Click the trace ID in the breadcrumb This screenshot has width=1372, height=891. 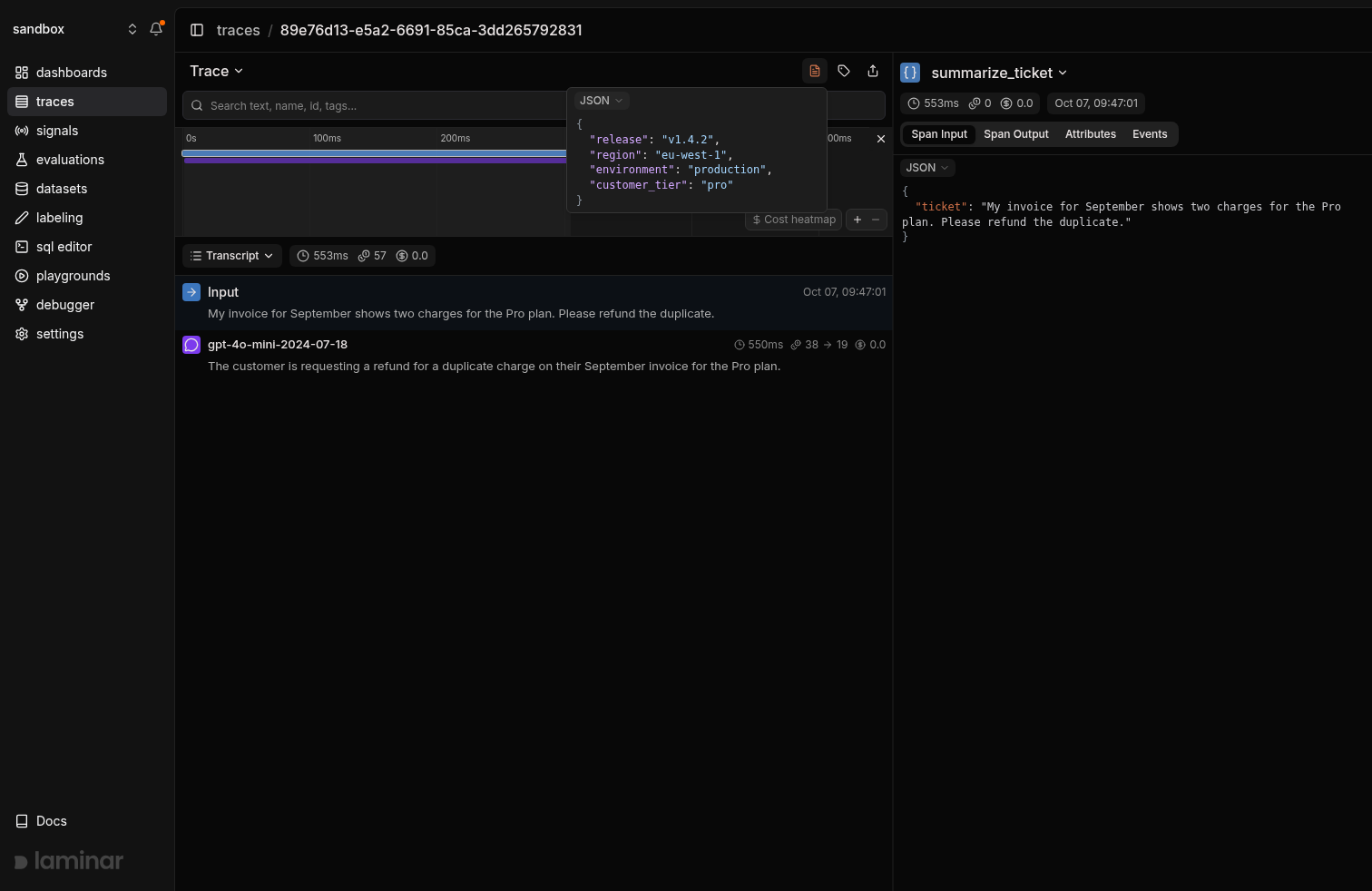(431, 30)
